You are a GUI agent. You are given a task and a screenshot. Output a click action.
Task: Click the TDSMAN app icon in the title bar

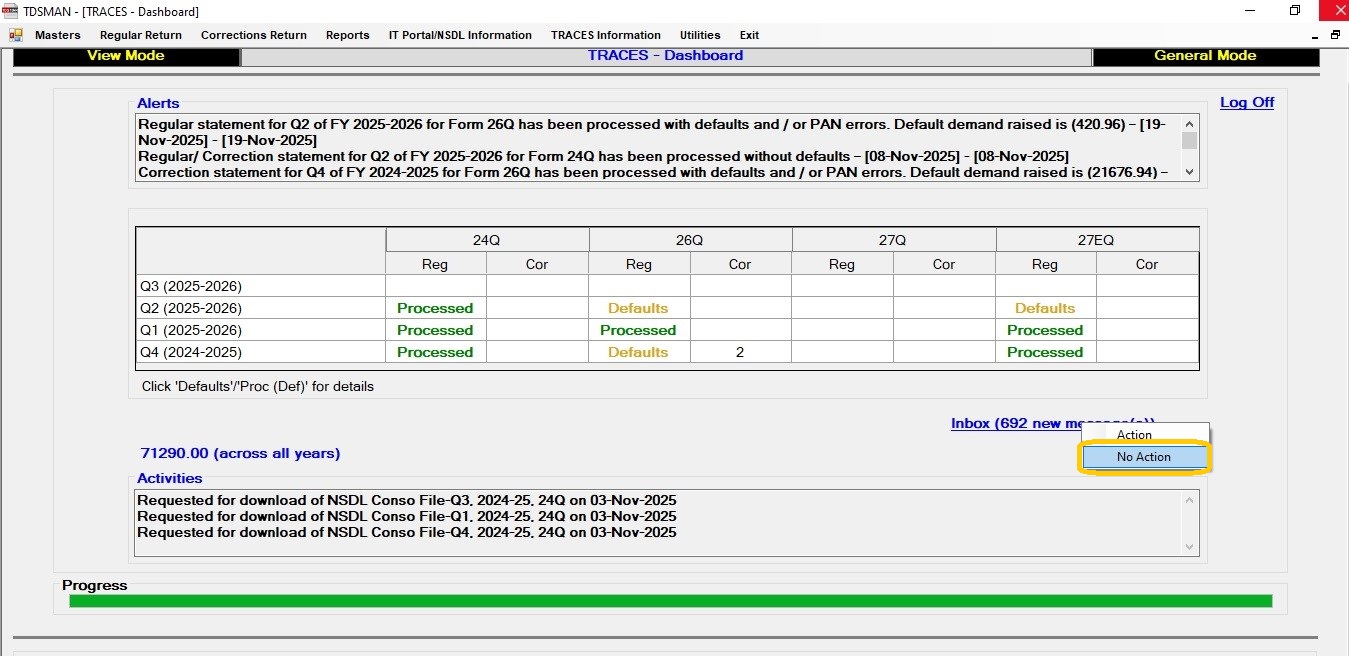tap(11, 11)
